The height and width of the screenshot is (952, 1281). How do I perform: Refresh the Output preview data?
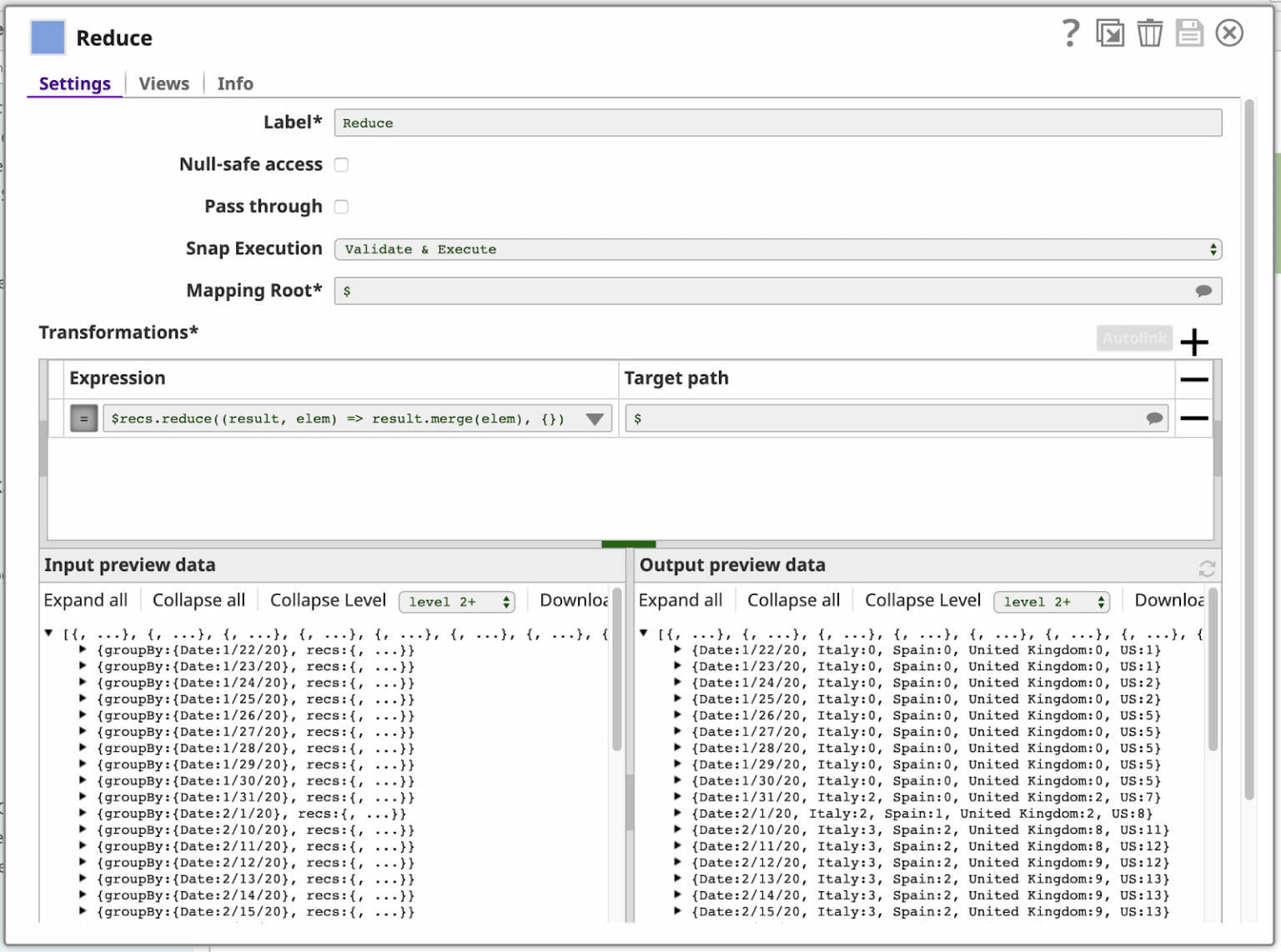(x=1207, y=569)
